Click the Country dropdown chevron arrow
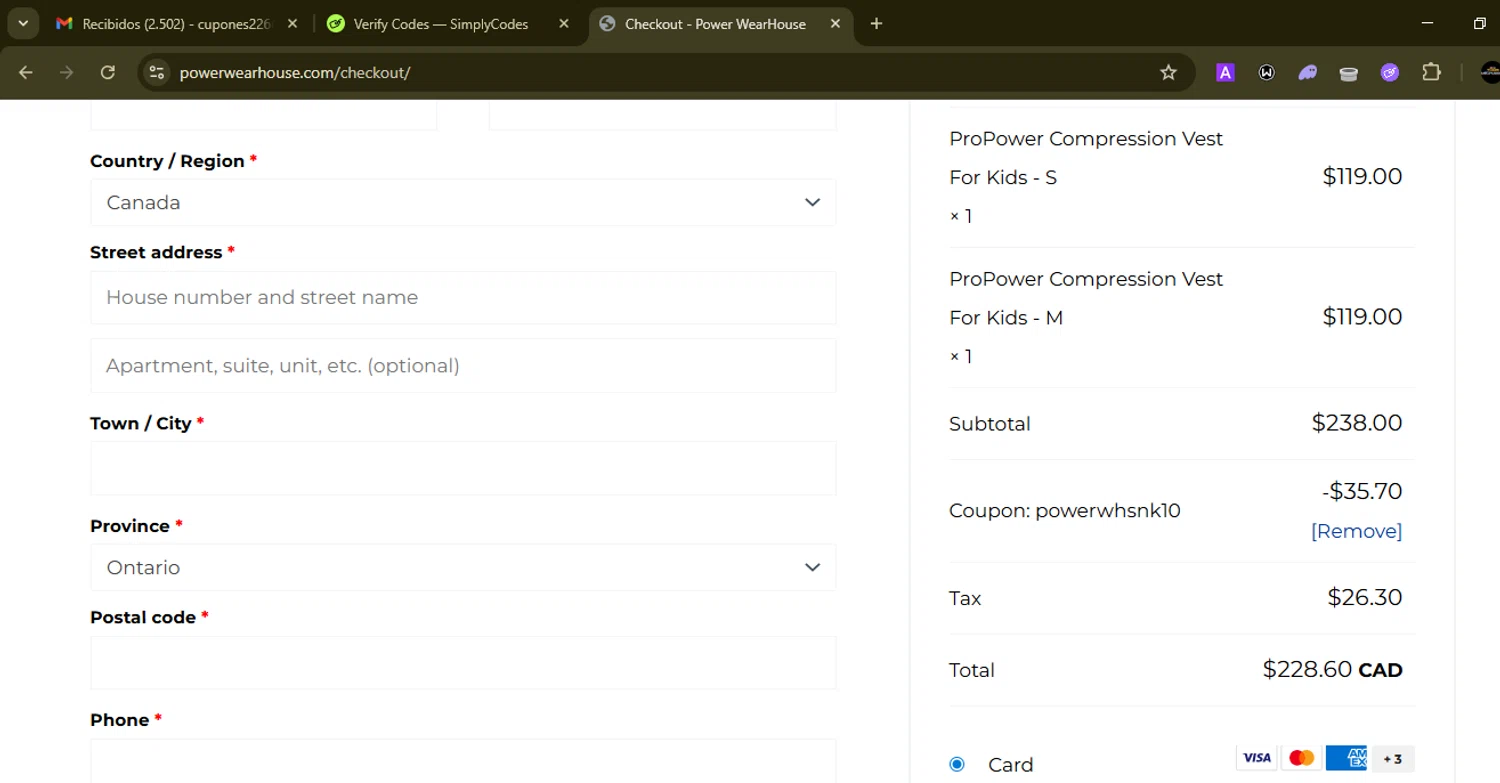The image size is (1500, 783). 812,202
